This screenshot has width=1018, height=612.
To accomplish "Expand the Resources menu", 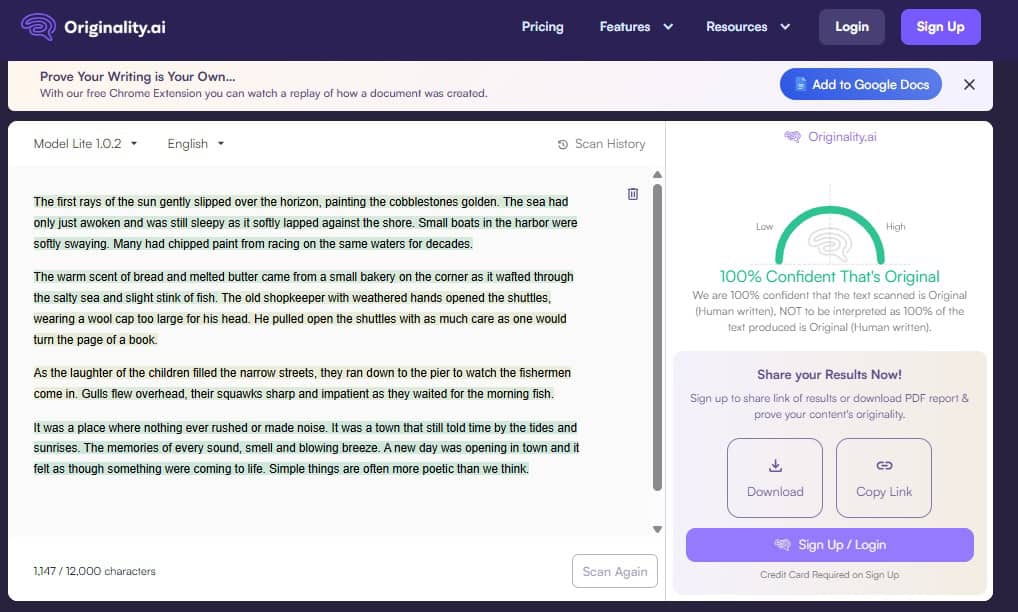I will click(747, 27).
